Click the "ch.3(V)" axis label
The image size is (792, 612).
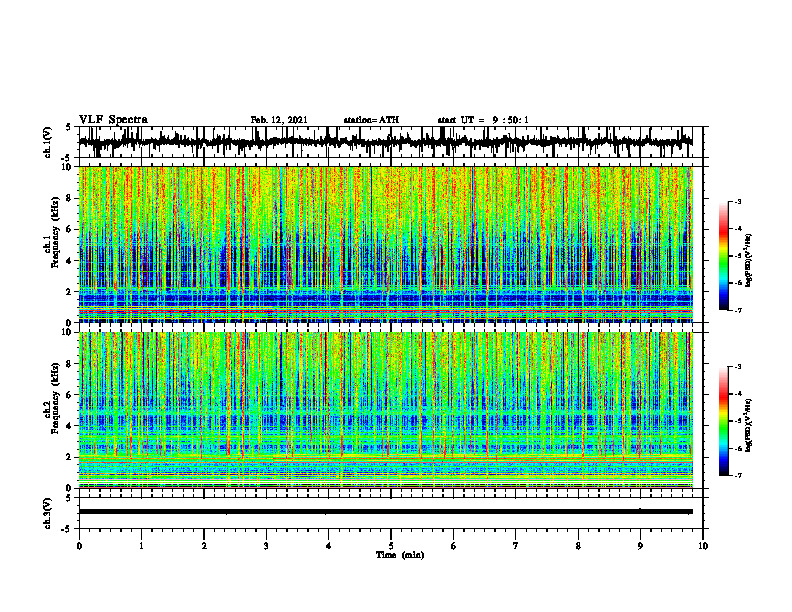(48, 513)
